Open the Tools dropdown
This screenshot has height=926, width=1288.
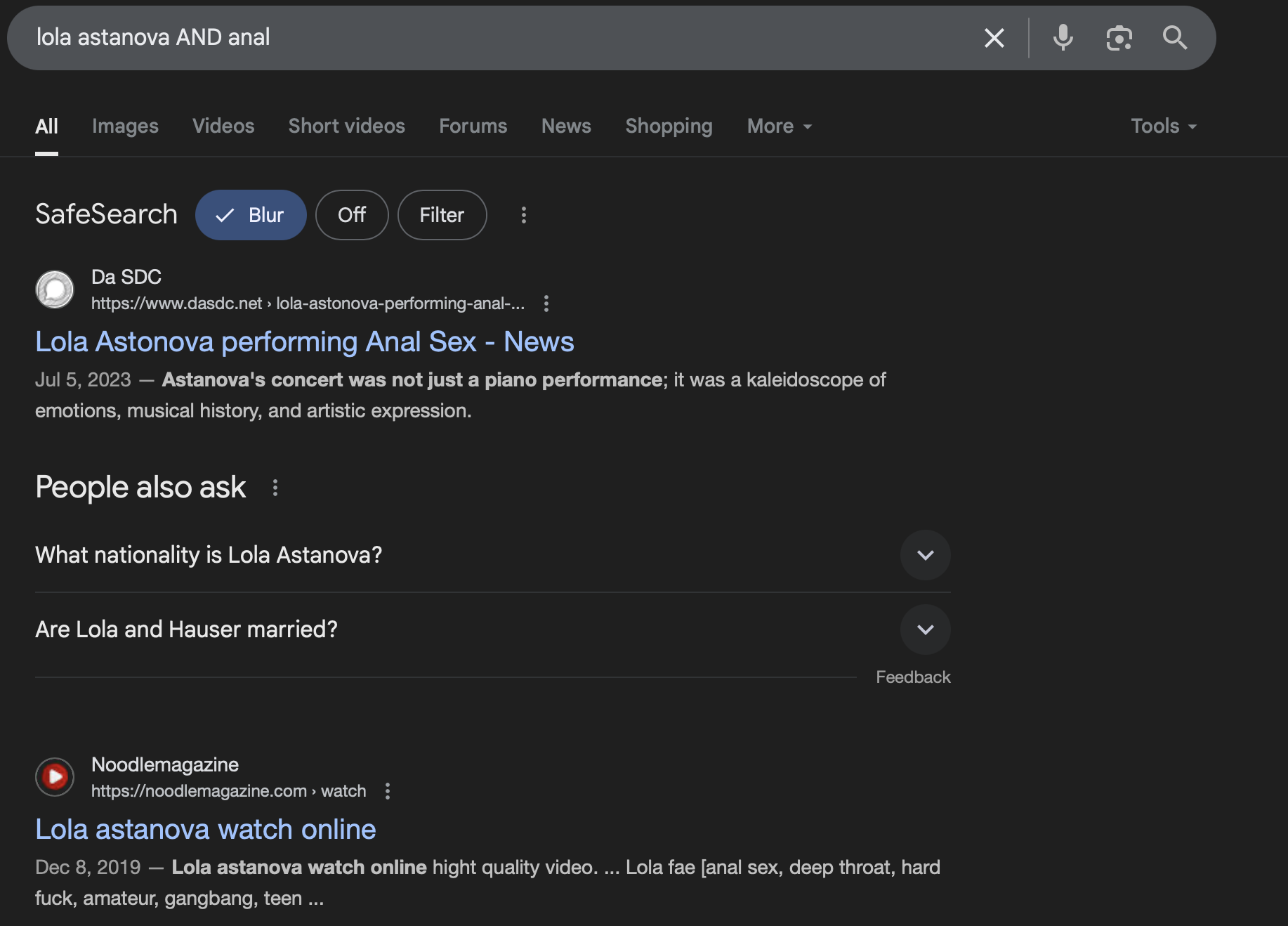click(1164, 126)
